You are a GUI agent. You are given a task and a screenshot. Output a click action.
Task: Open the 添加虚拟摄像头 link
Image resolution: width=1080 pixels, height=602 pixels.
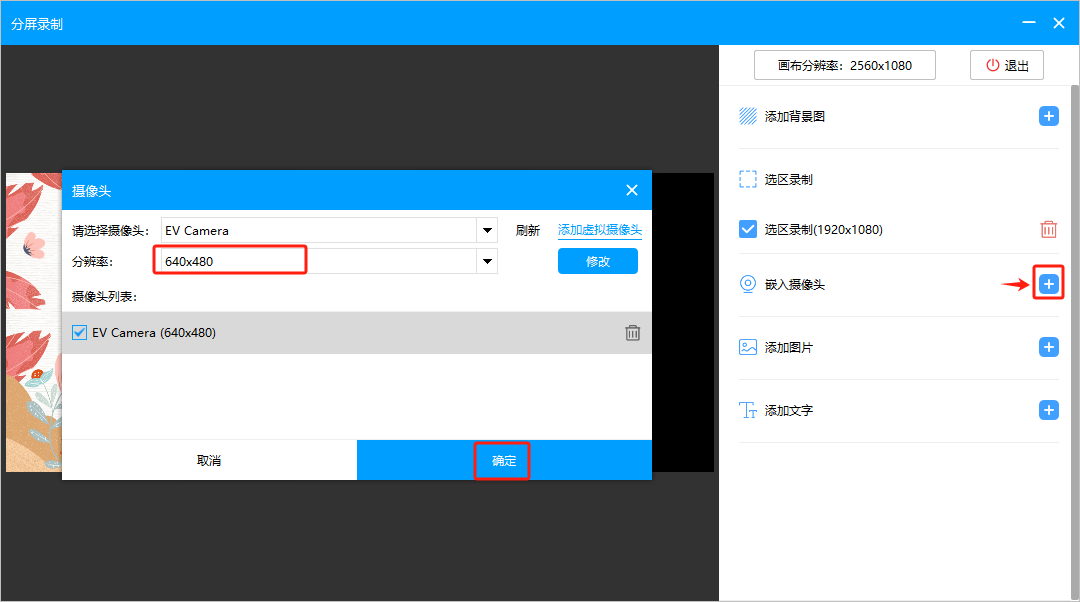pos(599,231)
